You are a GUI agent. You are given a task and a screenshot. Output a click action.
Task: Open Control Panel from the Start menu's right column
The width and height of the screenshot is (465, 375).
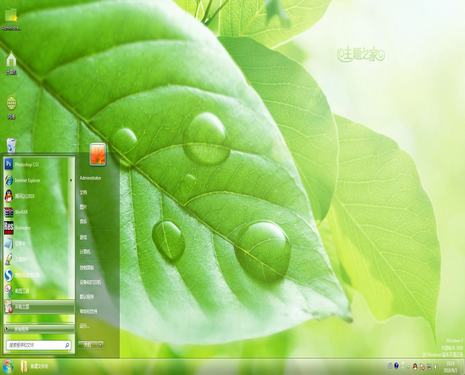point(87,267)
